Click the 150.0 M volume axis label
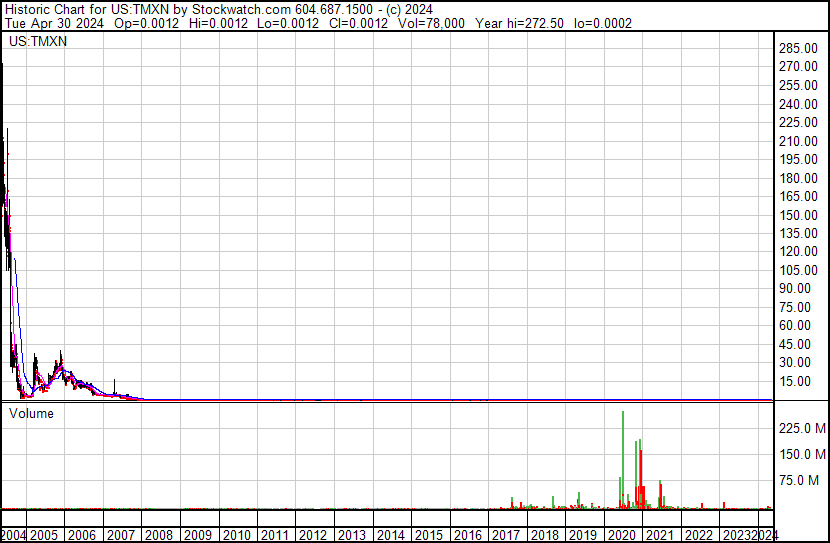This screenshot has height=543, width=830. coord(802,454)
